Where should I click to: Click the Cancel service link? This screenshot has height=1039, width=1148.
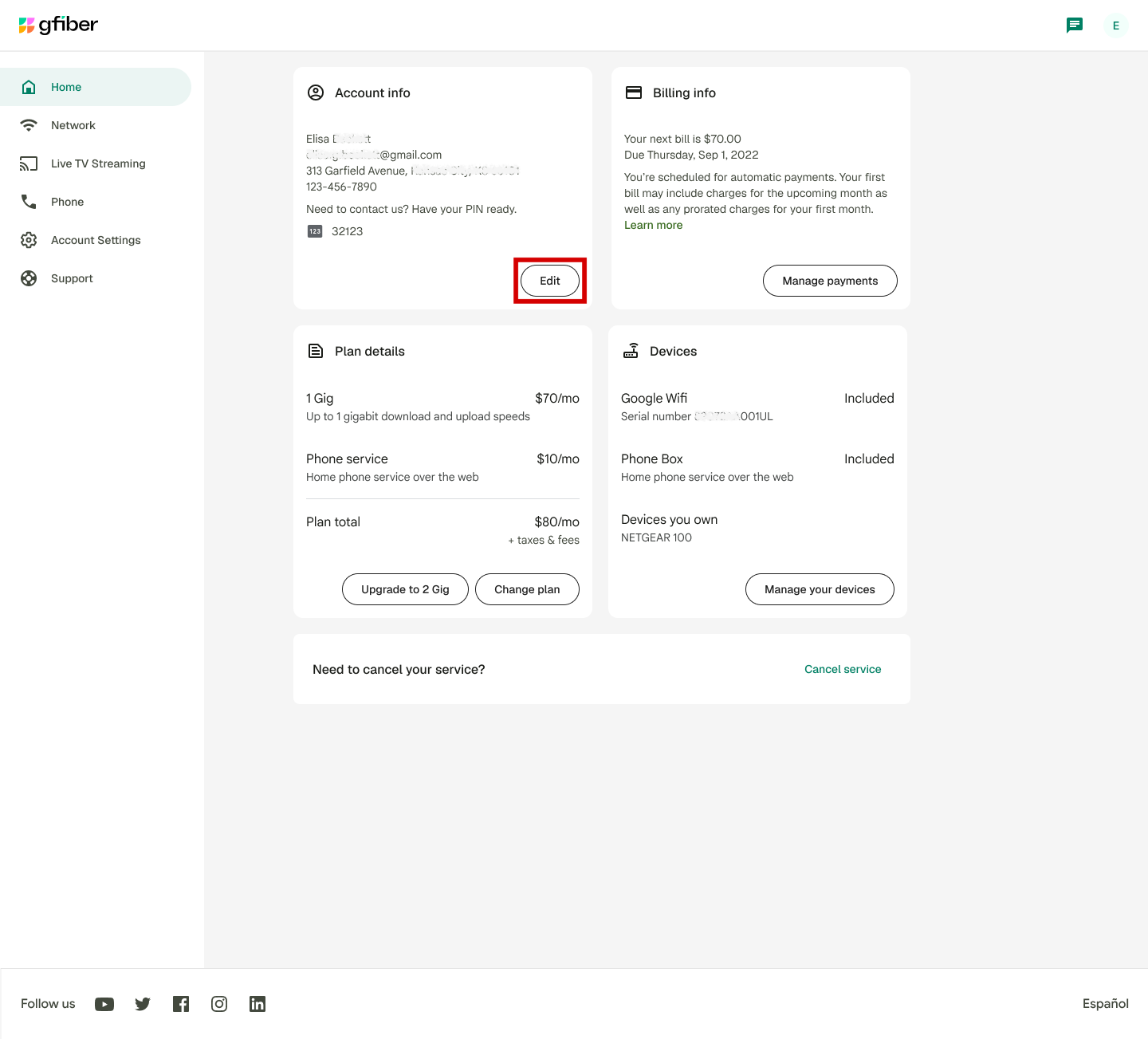pos(843,669)
